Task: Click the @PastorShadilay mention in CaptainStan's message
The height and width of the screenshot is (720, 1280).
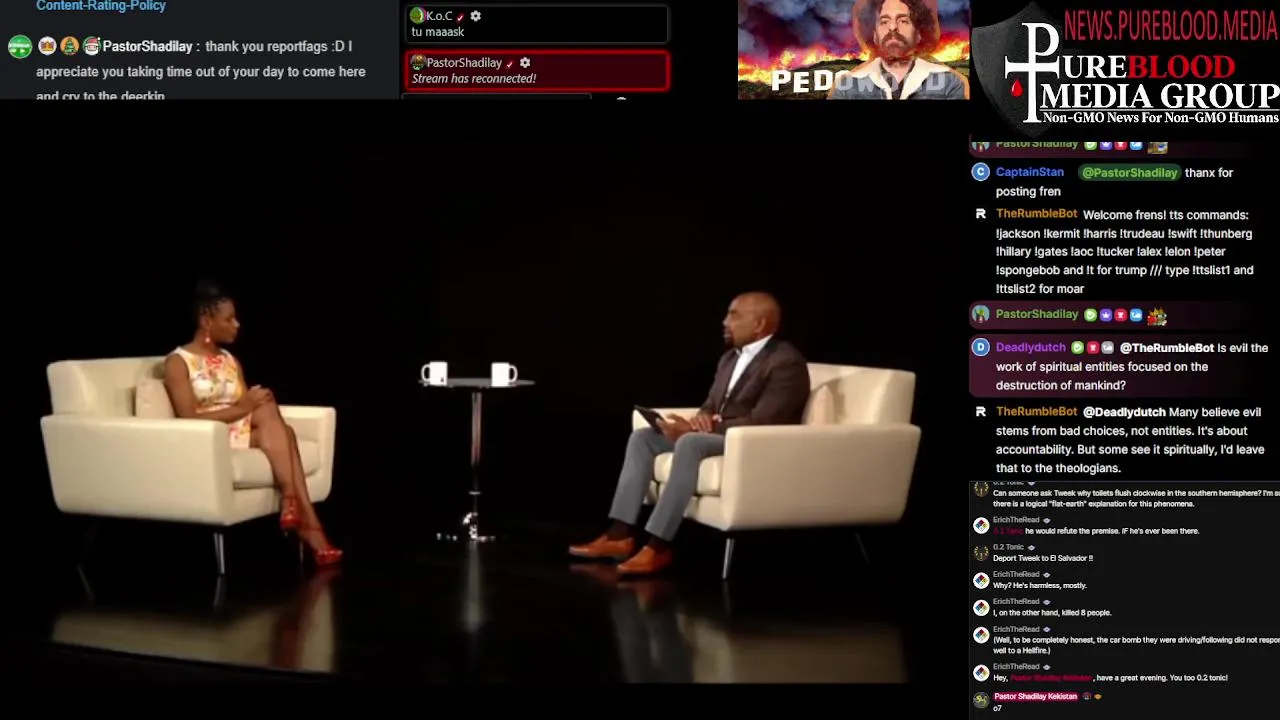Action: coord(1129,173)
